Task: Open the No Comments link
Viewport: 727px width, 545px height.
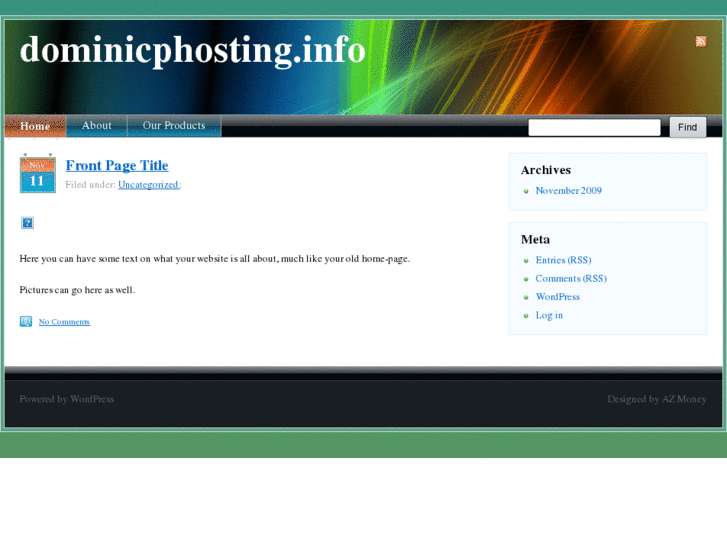Action: [64, 322]
